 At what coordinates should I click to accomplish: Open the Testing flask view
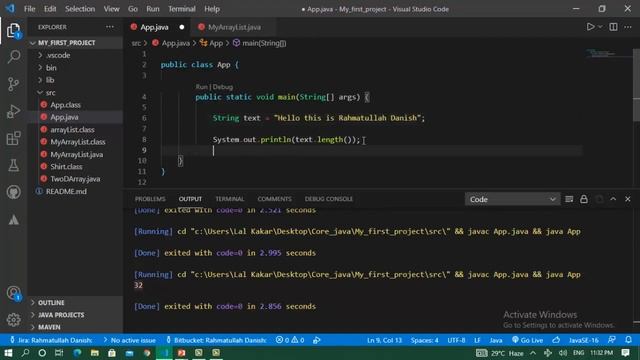point(13,165)
